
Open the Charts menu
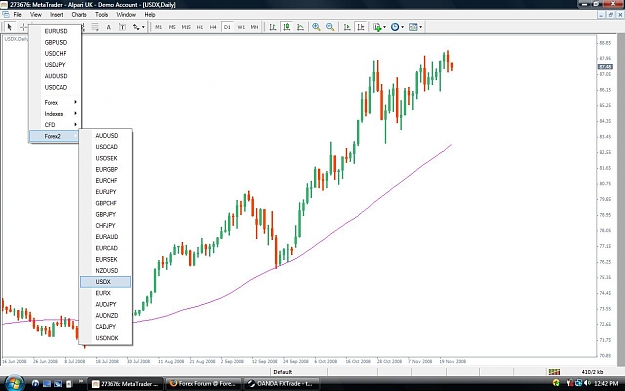pyautogui.click(x=79, y=15)
